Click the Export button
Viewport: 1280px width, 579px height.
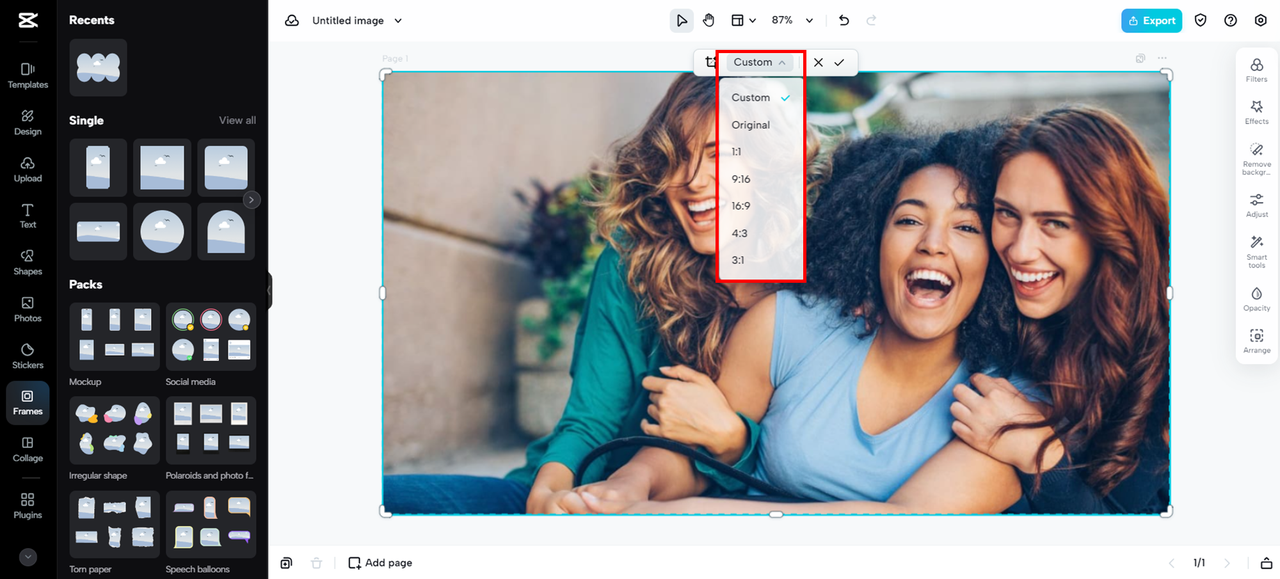pos(1151,20)
